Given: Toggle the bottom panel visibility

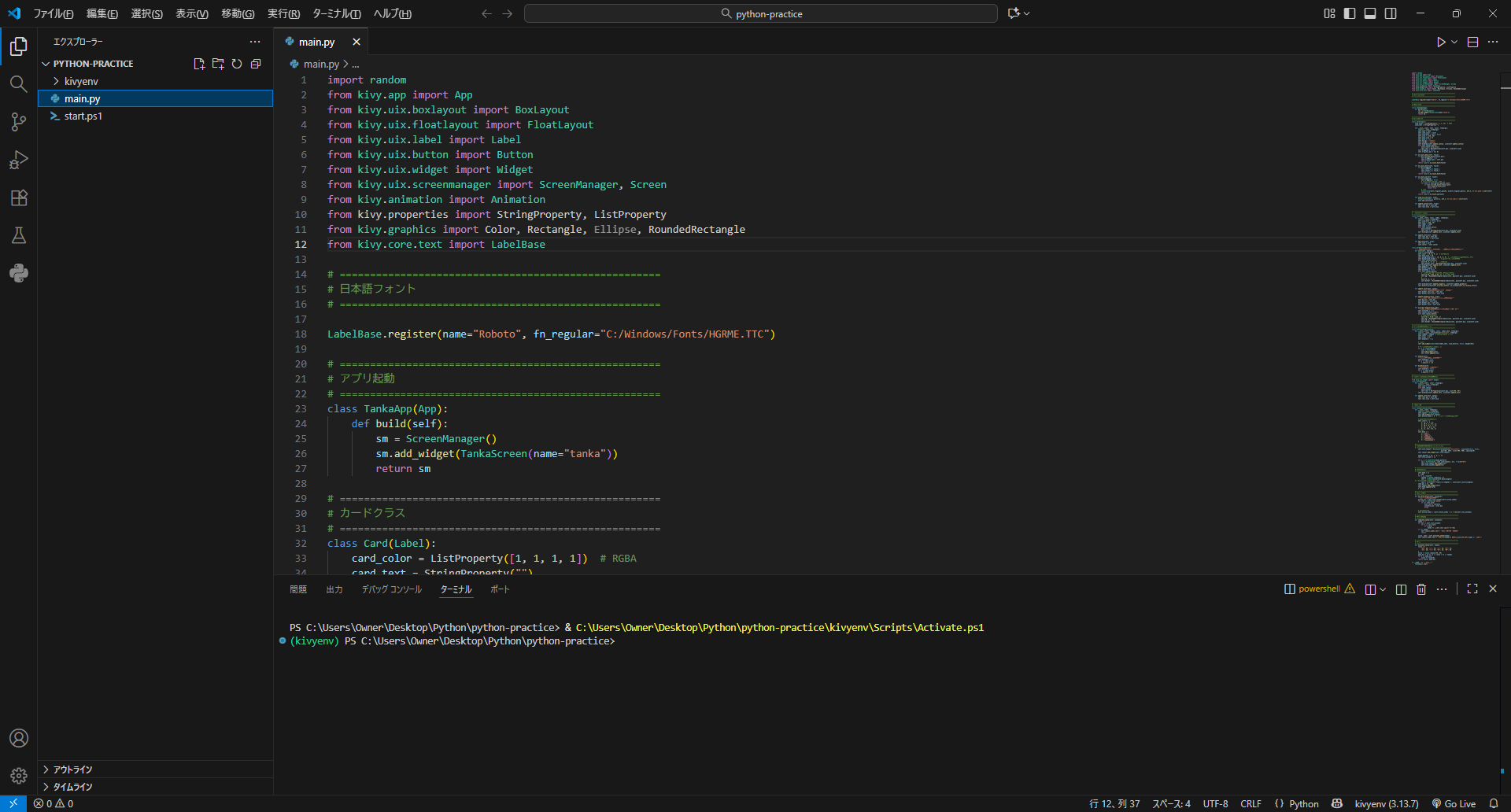Looking at the screenshot, I should (1370, 13).
